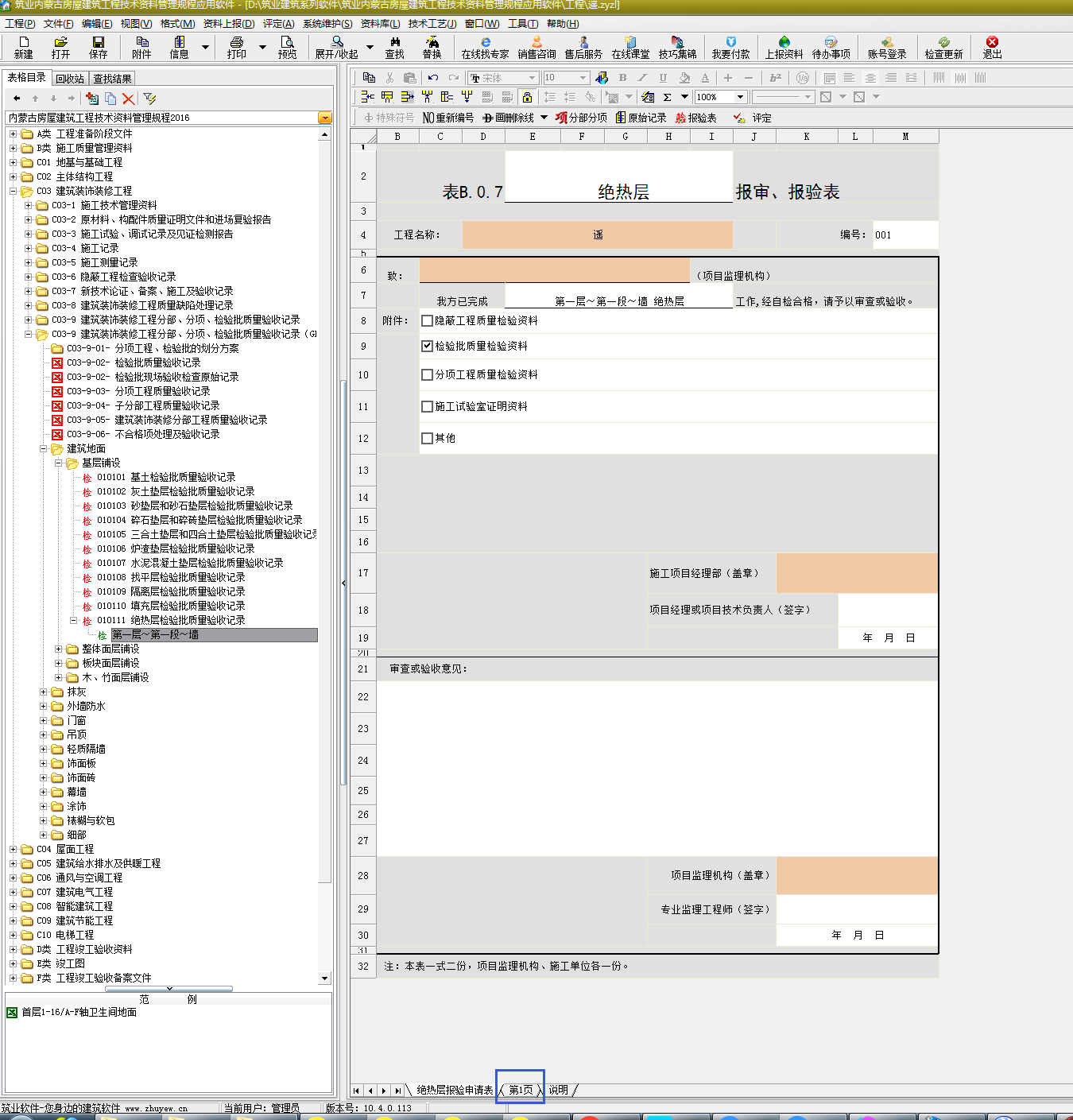Click the copy icon in the formatting toolbar

[x=369, y=77]
